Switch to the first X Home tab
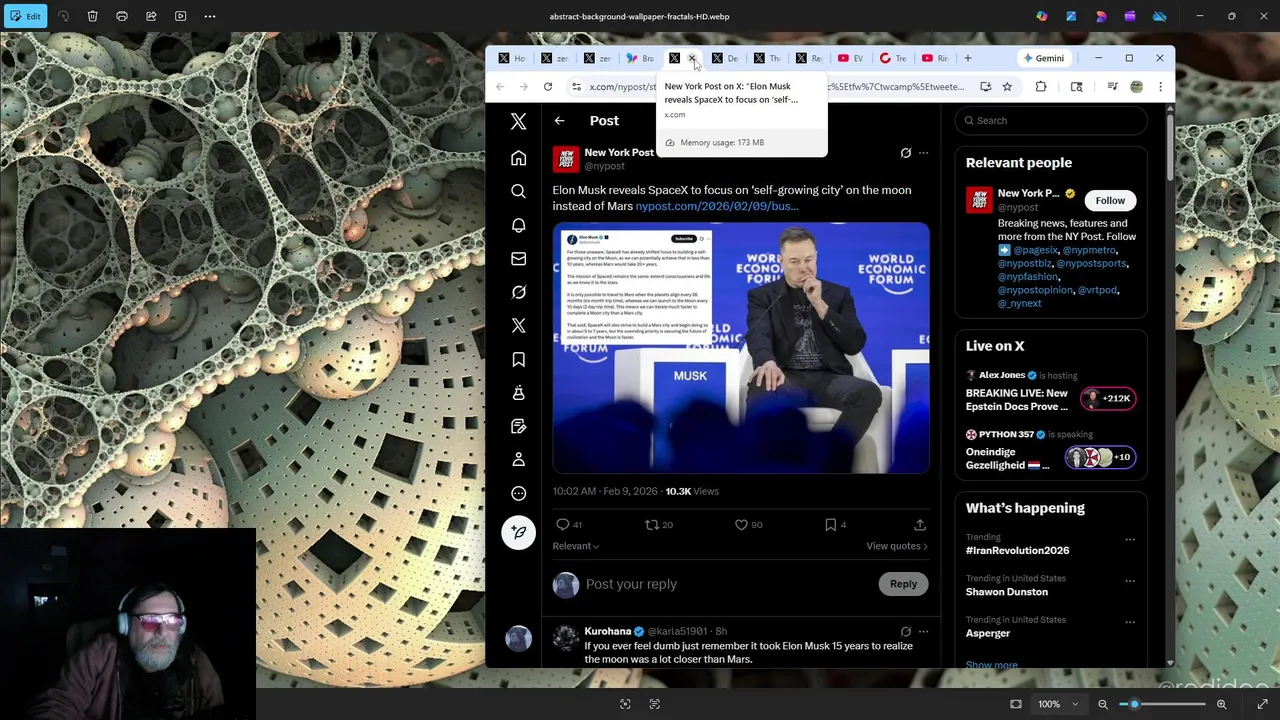This screenshot has width=1280, height=720. pos(511,58)
